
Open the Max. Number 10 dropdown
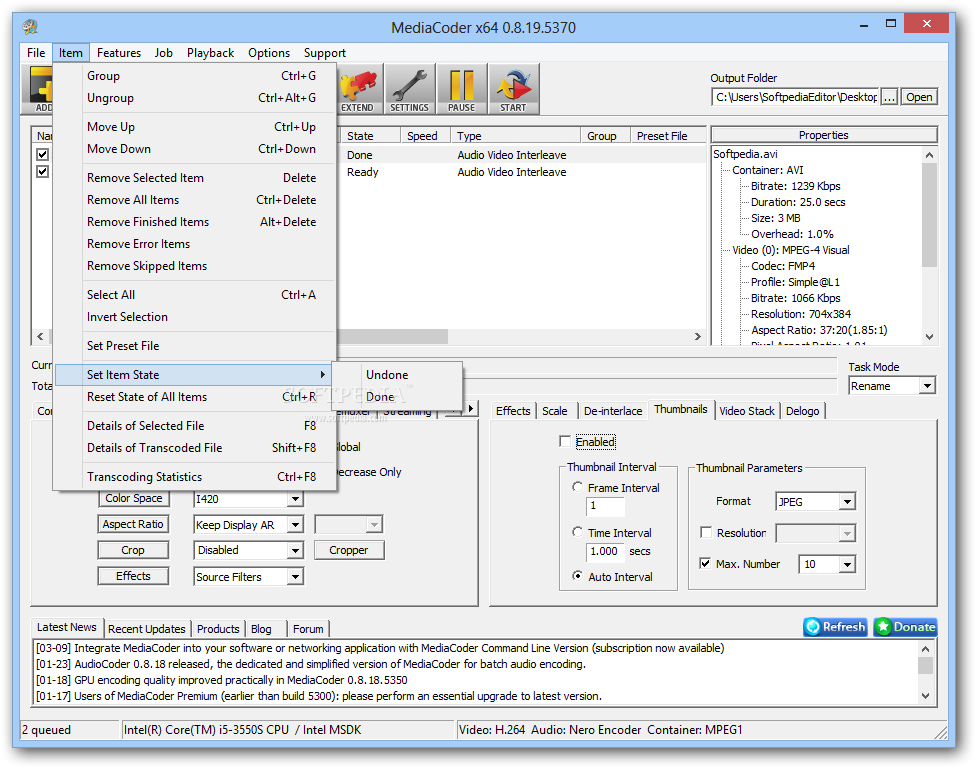[847, 564]
